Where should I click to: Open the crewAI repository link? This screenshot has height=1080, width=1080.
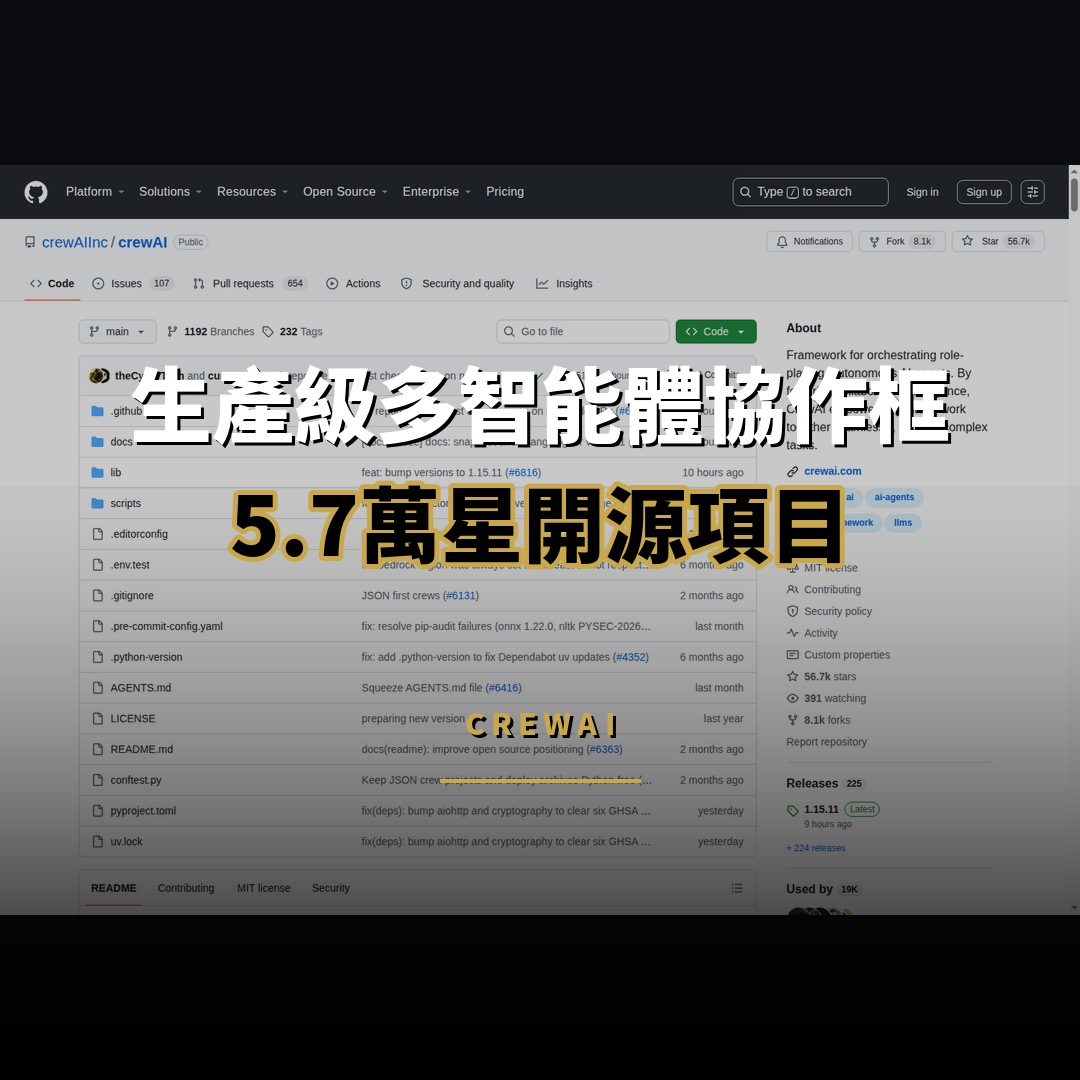tap(143, 242)
